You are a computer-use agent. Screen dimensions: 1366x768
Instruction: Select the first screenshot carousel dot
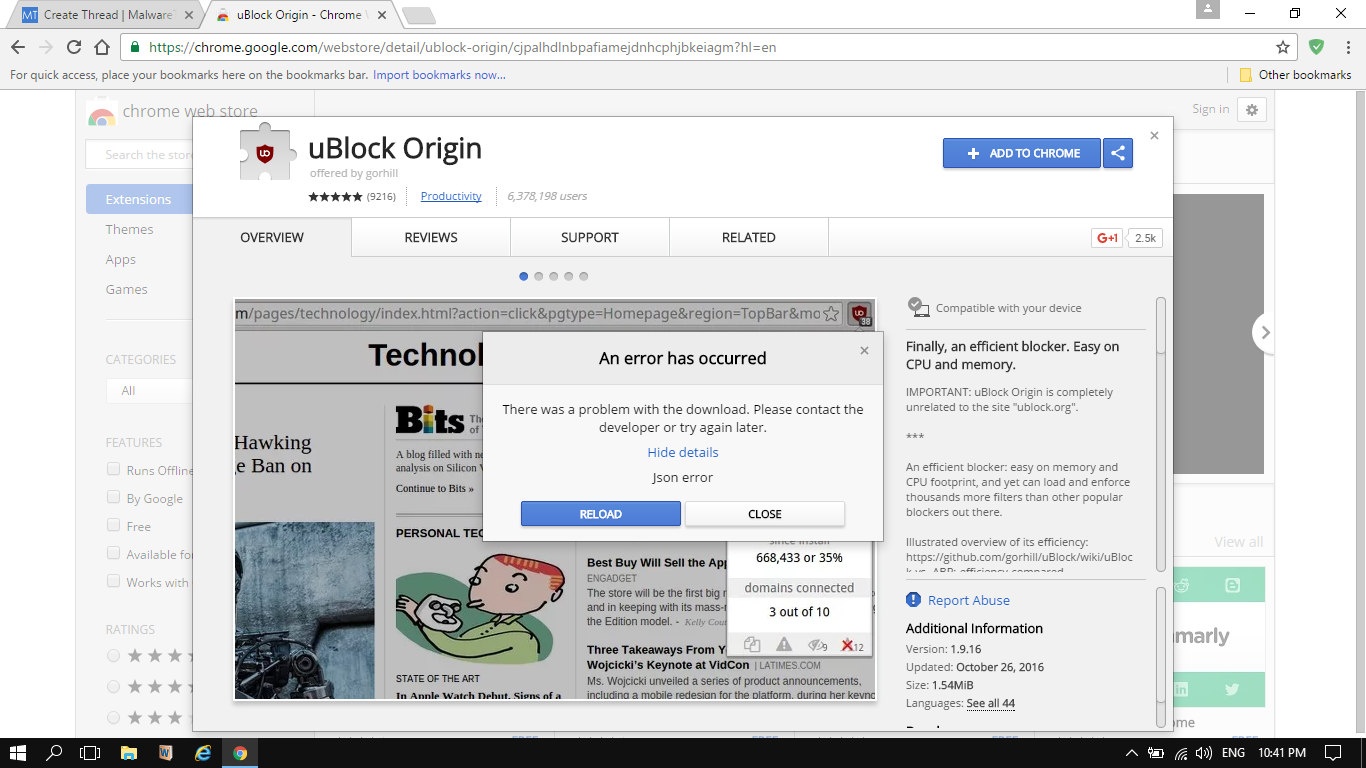tap(524, 276)
